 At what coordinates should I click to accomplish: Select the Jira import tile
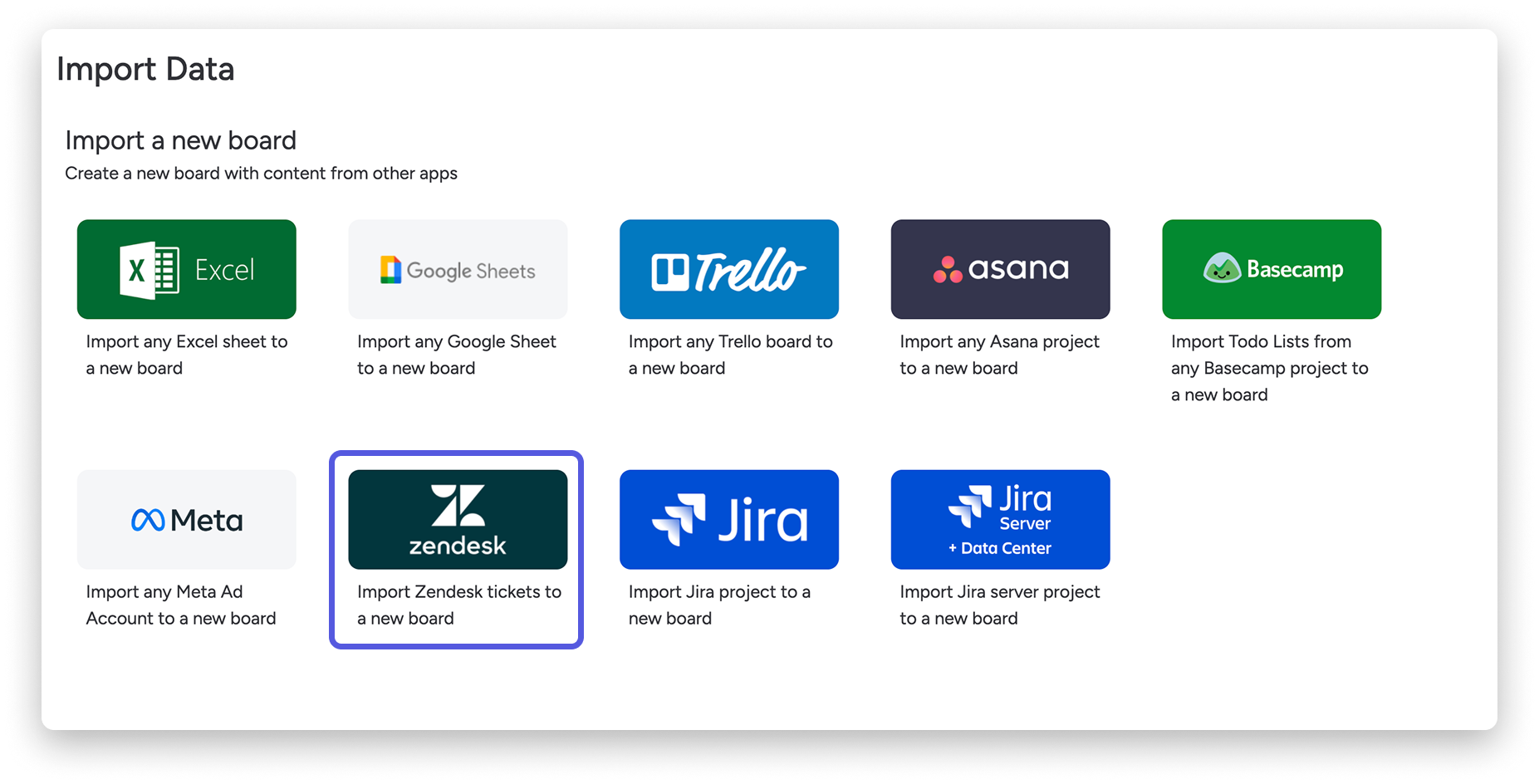pos(729,520)
